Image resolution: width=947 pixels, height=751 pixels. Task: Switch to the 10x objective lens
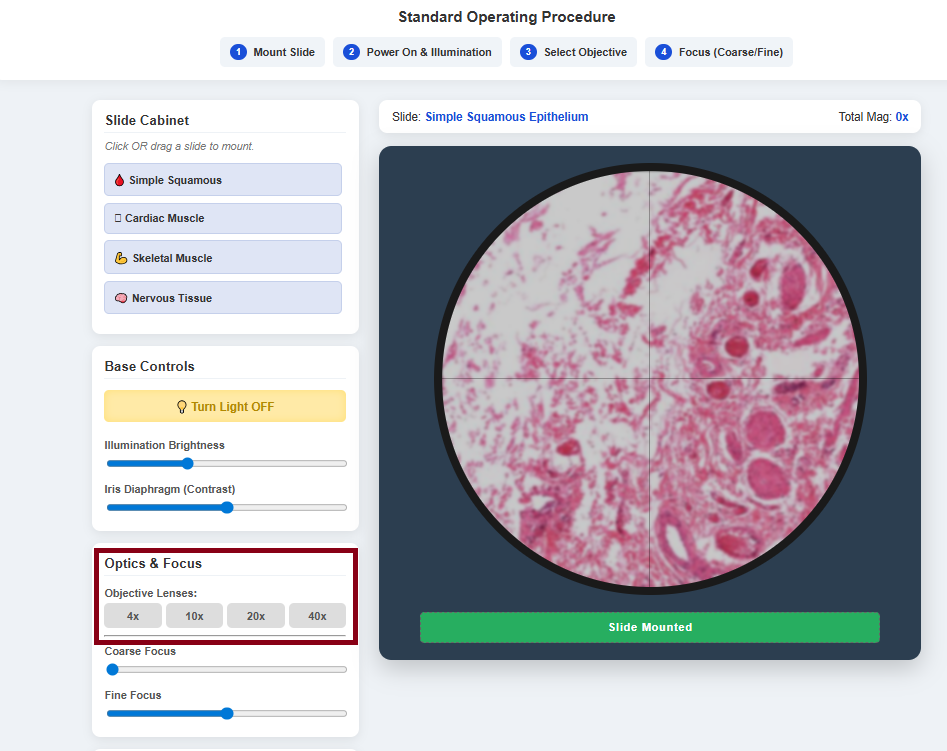click(x=194, y=616)
